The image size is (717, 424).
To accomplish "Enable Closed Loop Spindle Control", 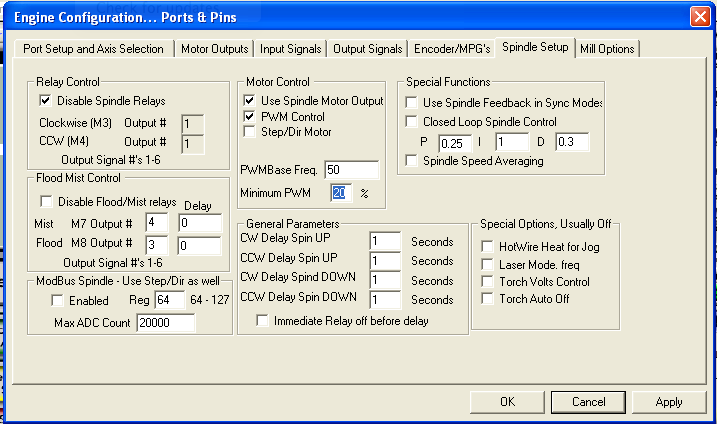I will pos(411,122).
